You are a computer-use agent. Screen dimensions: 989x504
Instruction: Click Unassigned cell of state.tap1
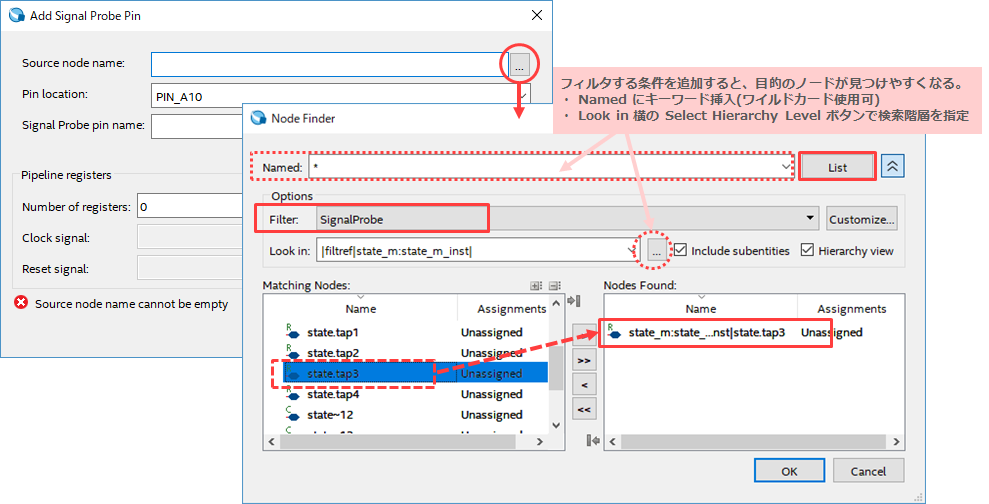pos(491,332)
